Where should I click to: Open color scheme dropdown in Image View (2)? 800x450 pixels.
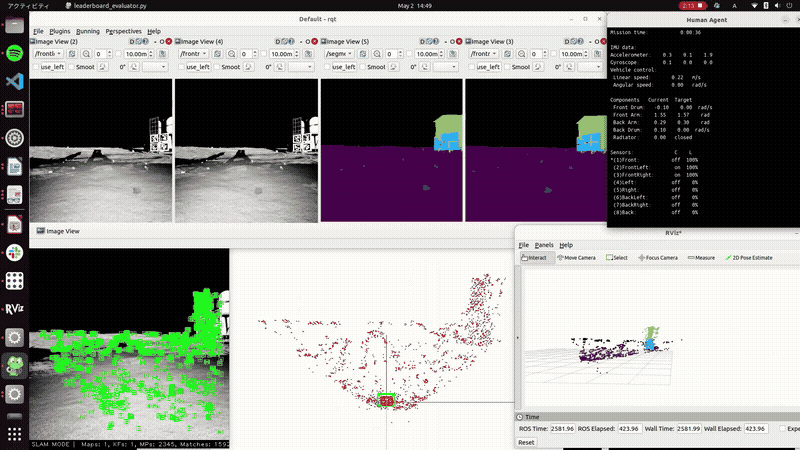(155, 67)
